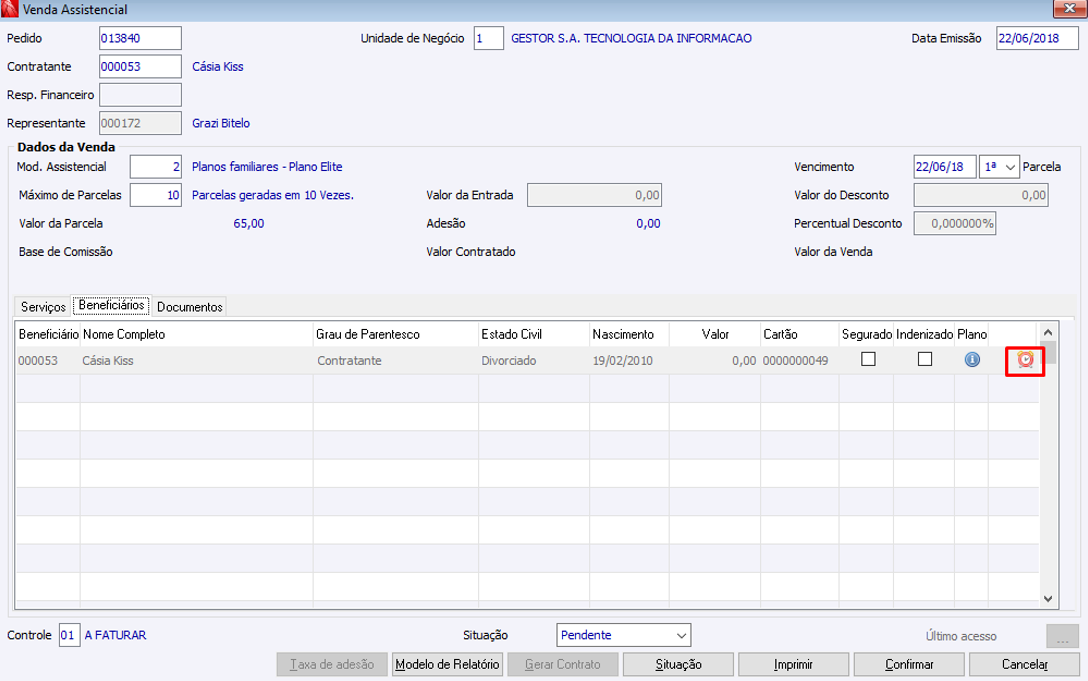Click the Beneficiário column header

pos(48,335)
